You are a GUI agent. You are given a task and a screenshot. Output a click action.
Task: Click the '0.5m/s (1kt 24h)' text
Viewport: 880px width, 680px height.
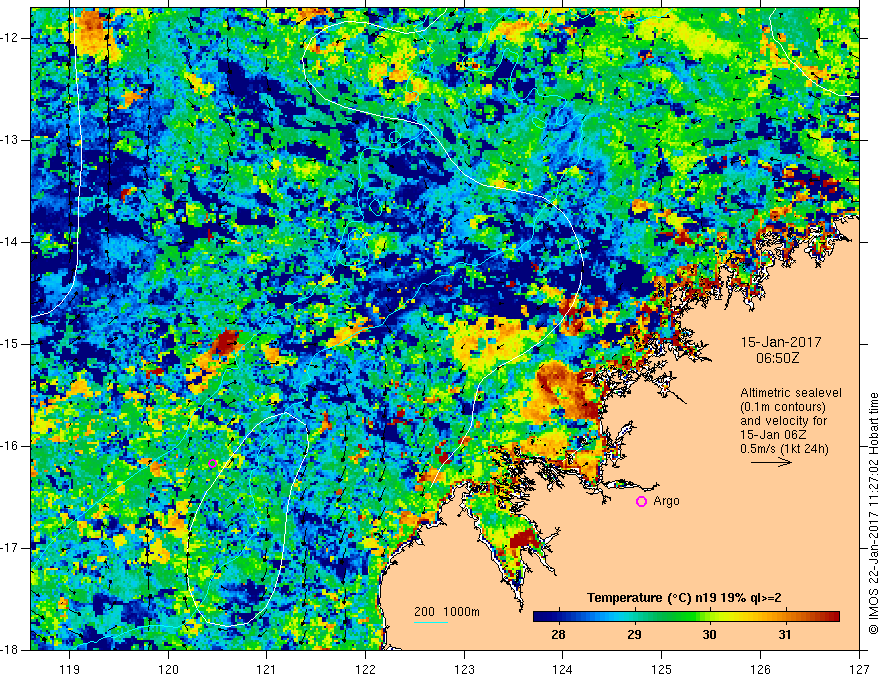coord(784,449)
